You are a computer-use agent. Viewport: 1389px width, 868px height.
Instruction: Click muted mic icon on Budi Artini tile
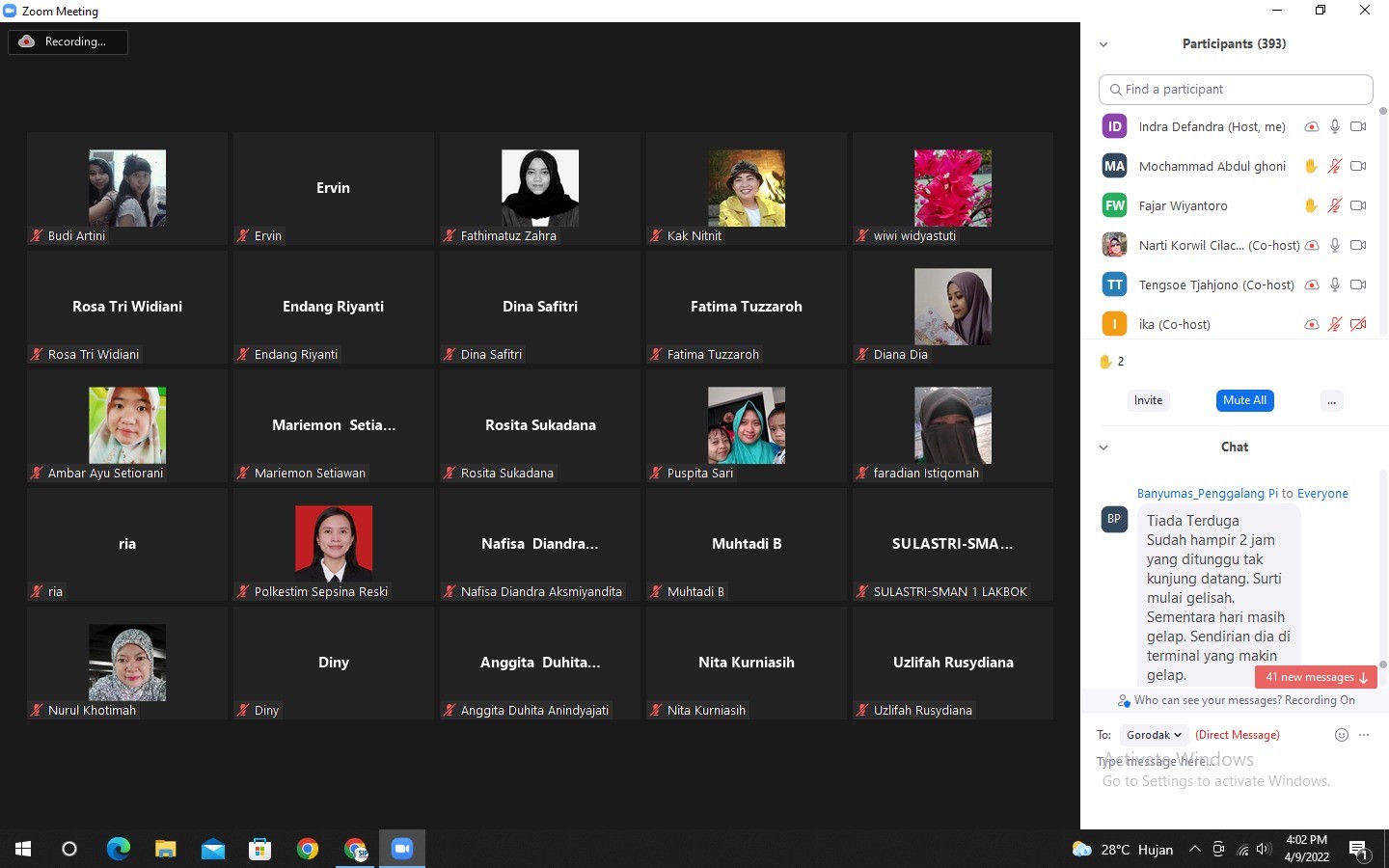[x=37, y=235]
